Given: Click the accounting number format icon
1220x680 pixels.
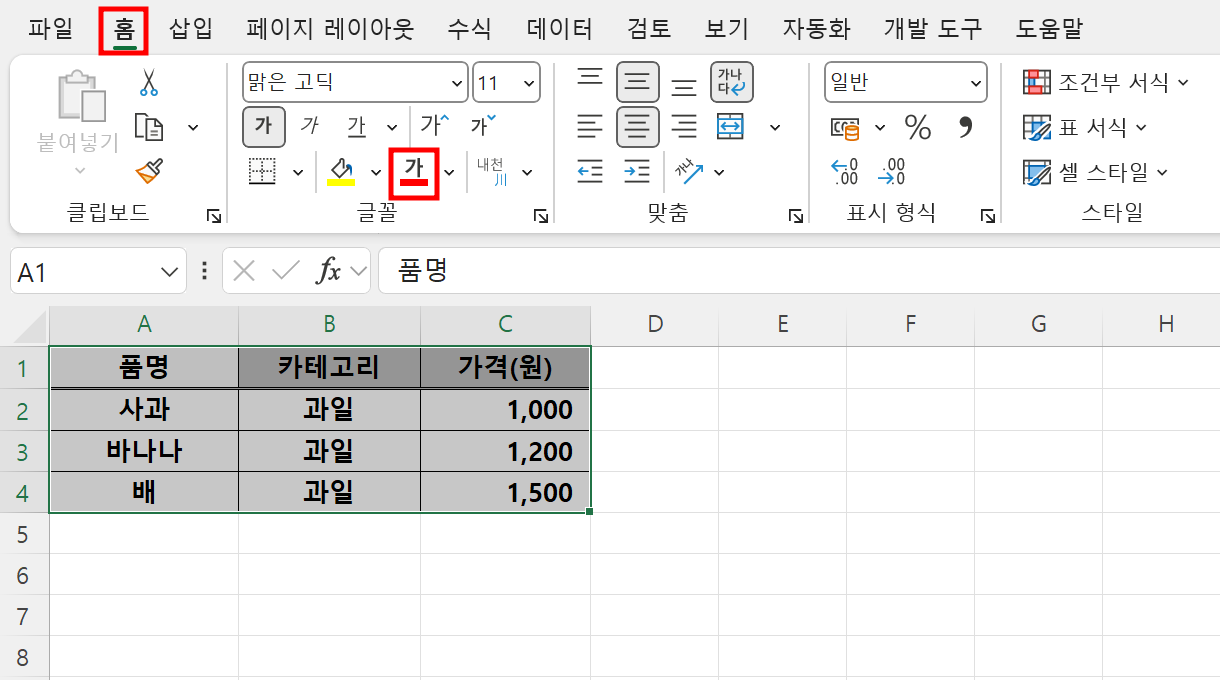Looking at the screenshot, I should click(x=846, y=128).
